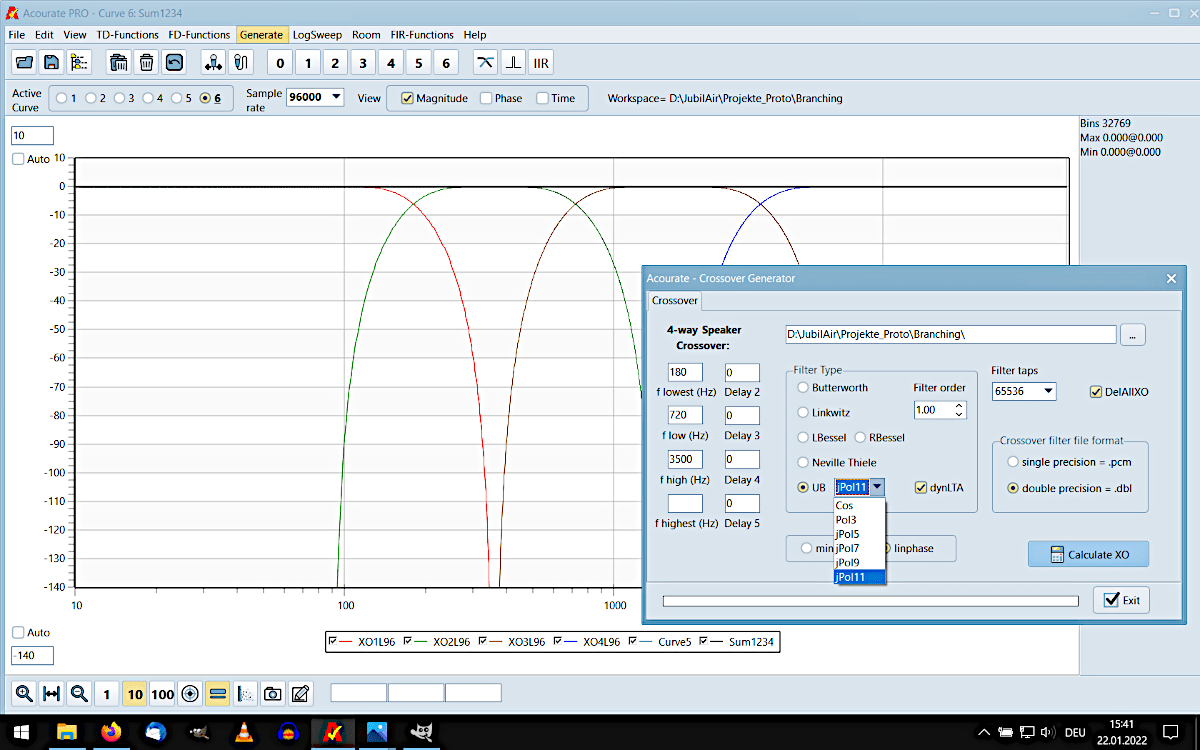Select active curve 4 radio button

click(148, 98)
